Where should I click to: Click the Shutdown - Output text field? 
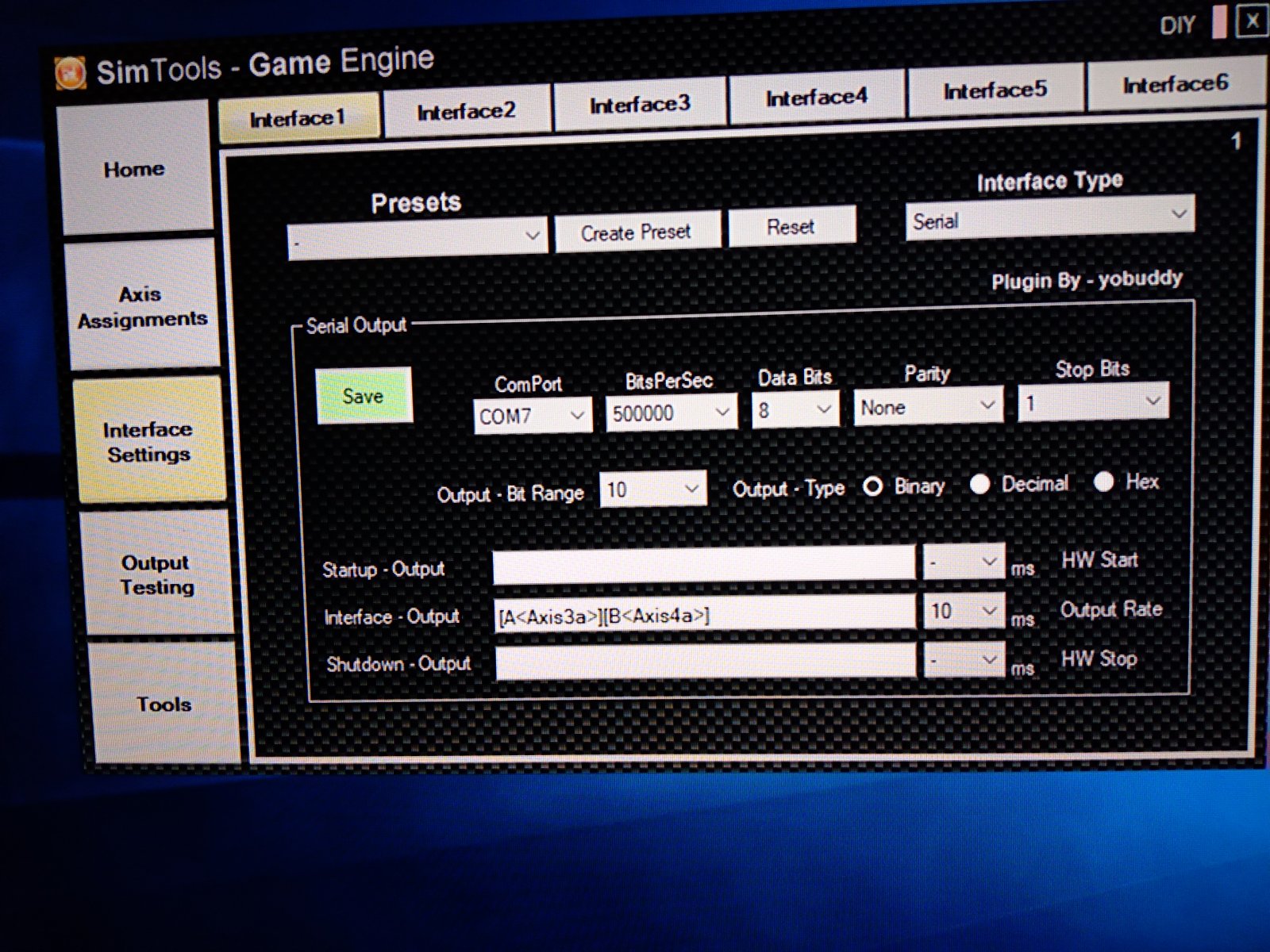tap(706, 662)
